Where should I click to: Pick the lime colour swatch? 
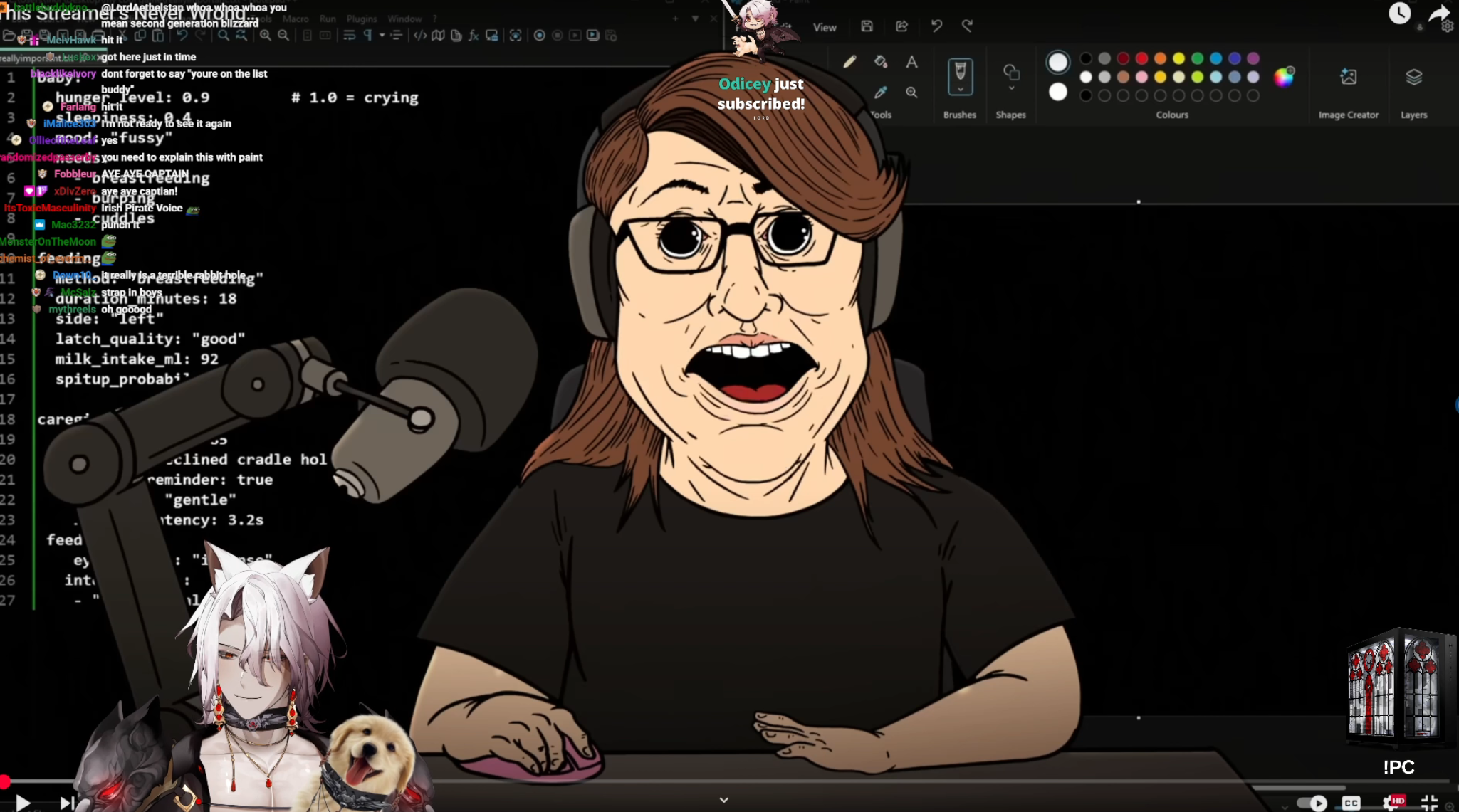tap(1197, 77)
